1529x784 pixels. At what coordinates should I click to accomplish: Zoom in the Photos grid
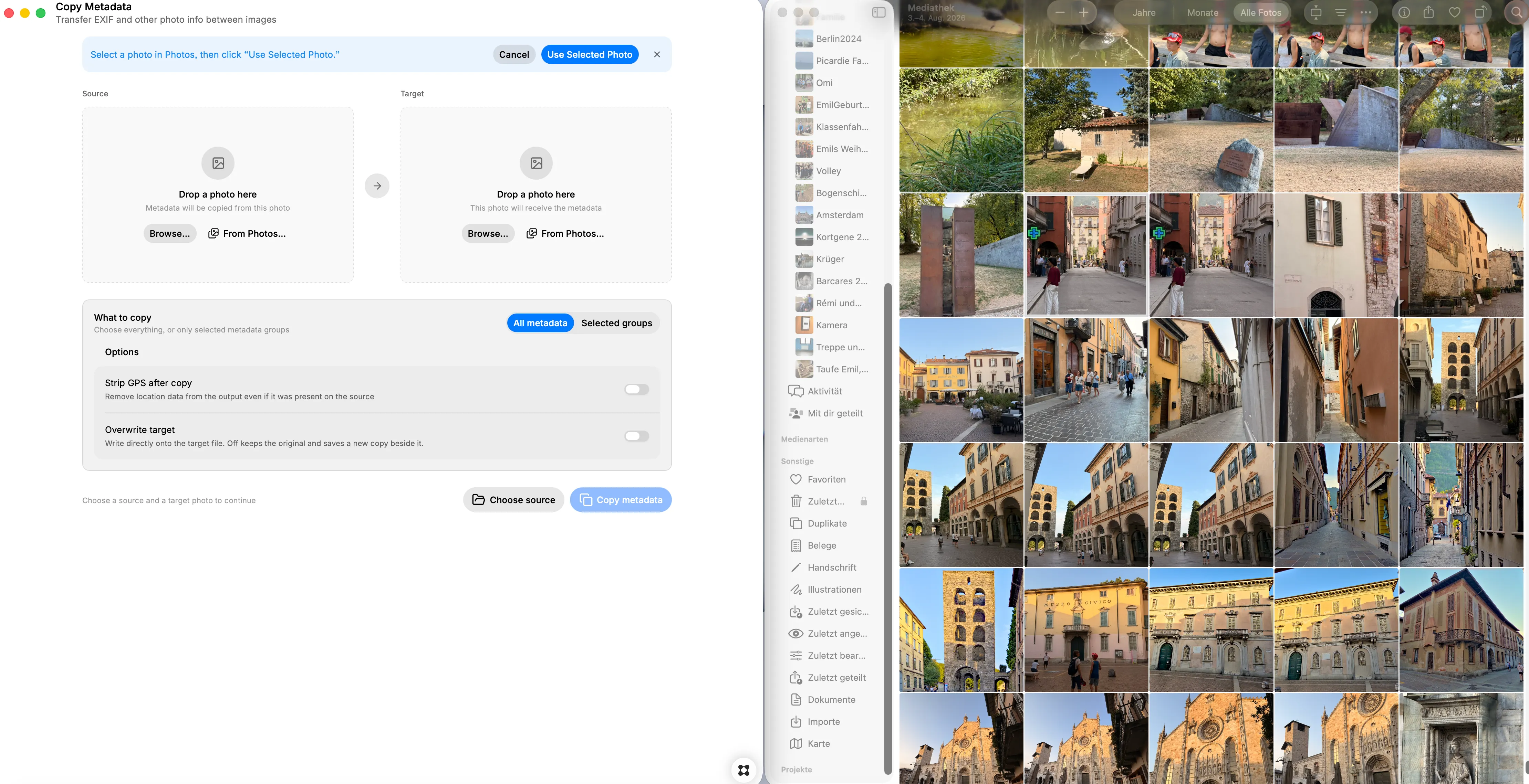(1083, 12)
